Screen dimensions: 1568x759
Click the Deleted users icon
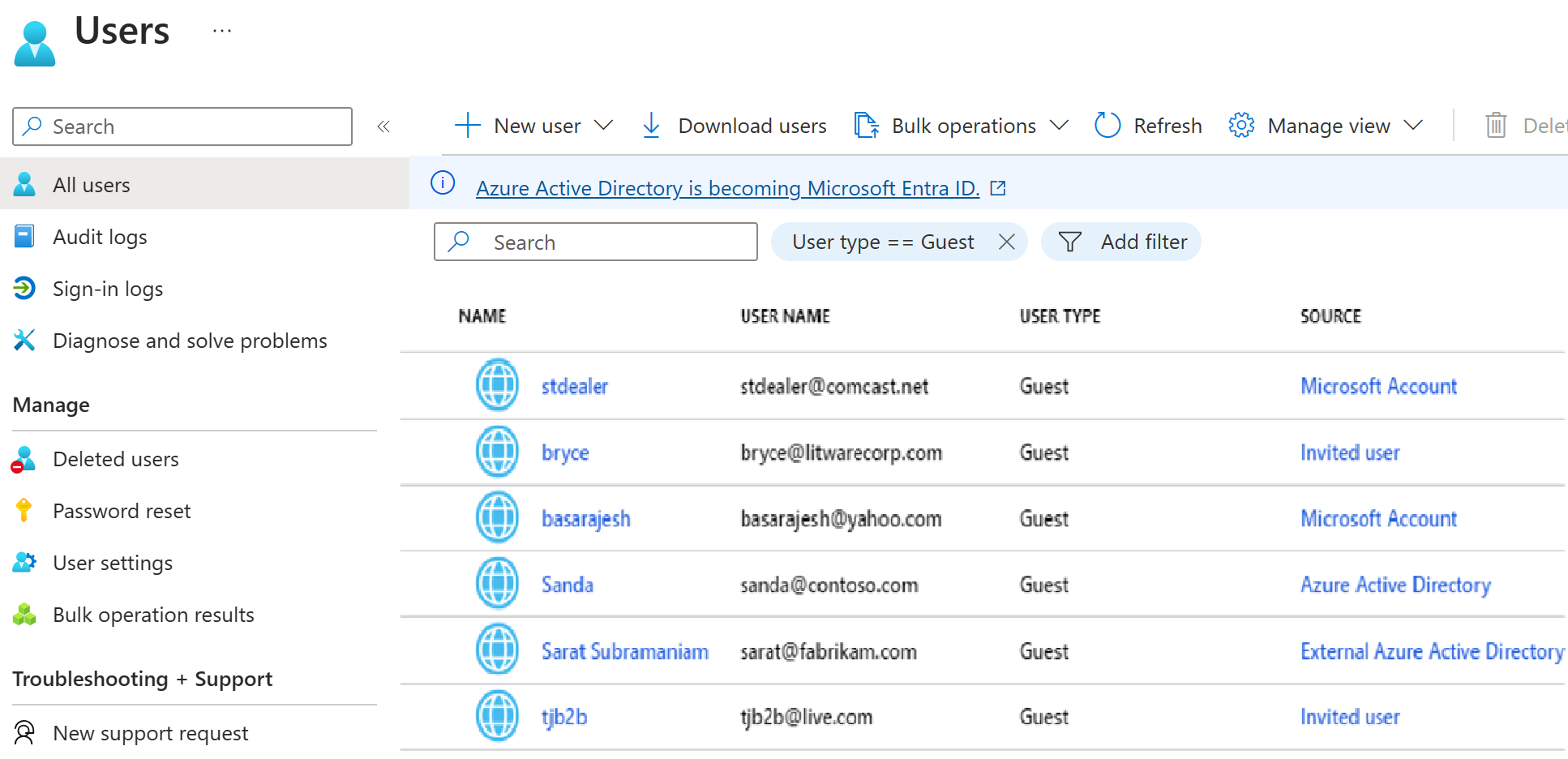coord(24,459)
